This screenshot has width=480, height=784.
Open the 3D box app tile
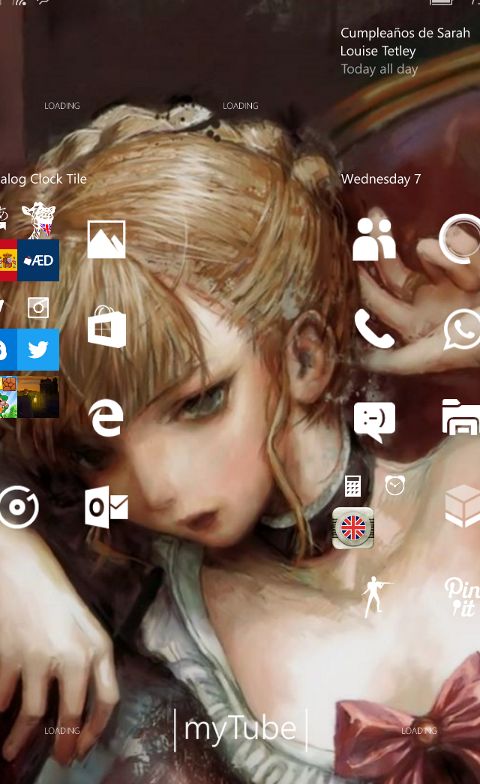(x=462, y=506)
